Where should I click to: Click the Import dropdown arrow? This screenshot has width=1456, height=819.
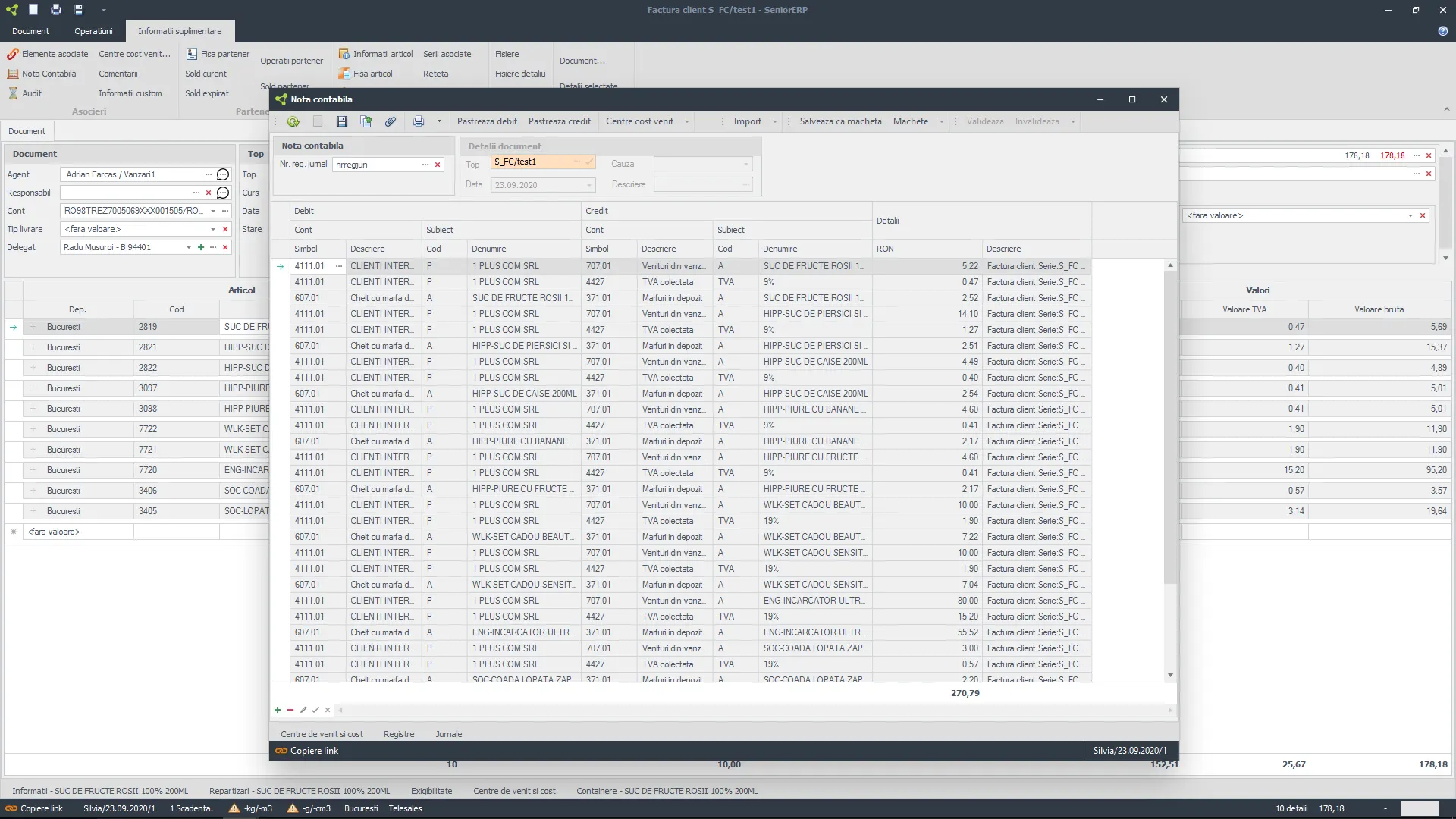(774, 121)
